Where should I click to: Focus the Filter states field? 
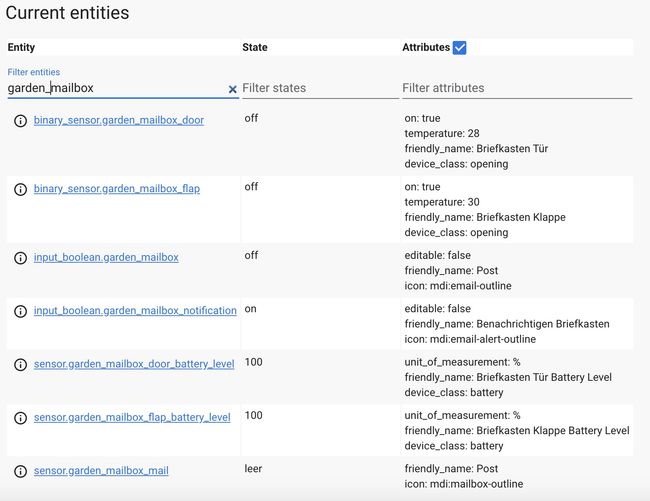click(320, 88)
